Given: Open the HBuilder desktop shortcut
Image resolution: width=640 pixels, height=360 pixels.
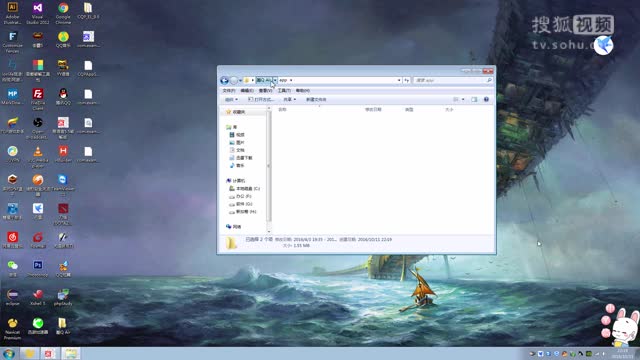Looking at the screenshot, I should 63,154.
